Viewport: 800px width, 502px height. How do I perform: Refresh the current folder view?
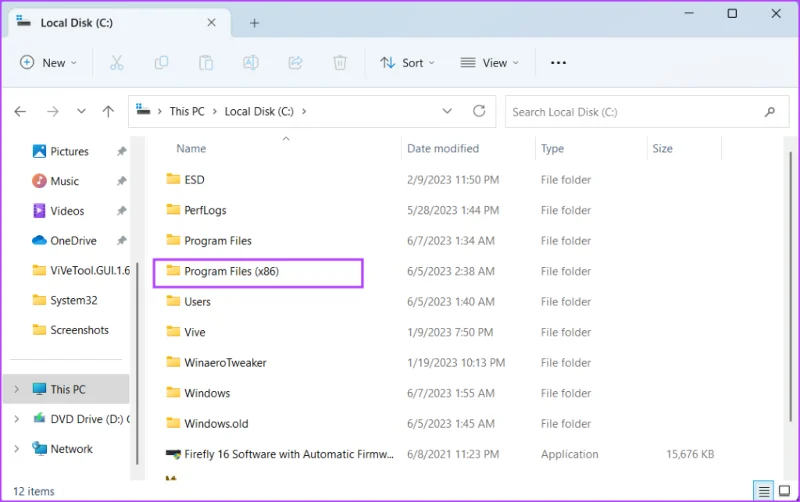(x=479, y=111)
